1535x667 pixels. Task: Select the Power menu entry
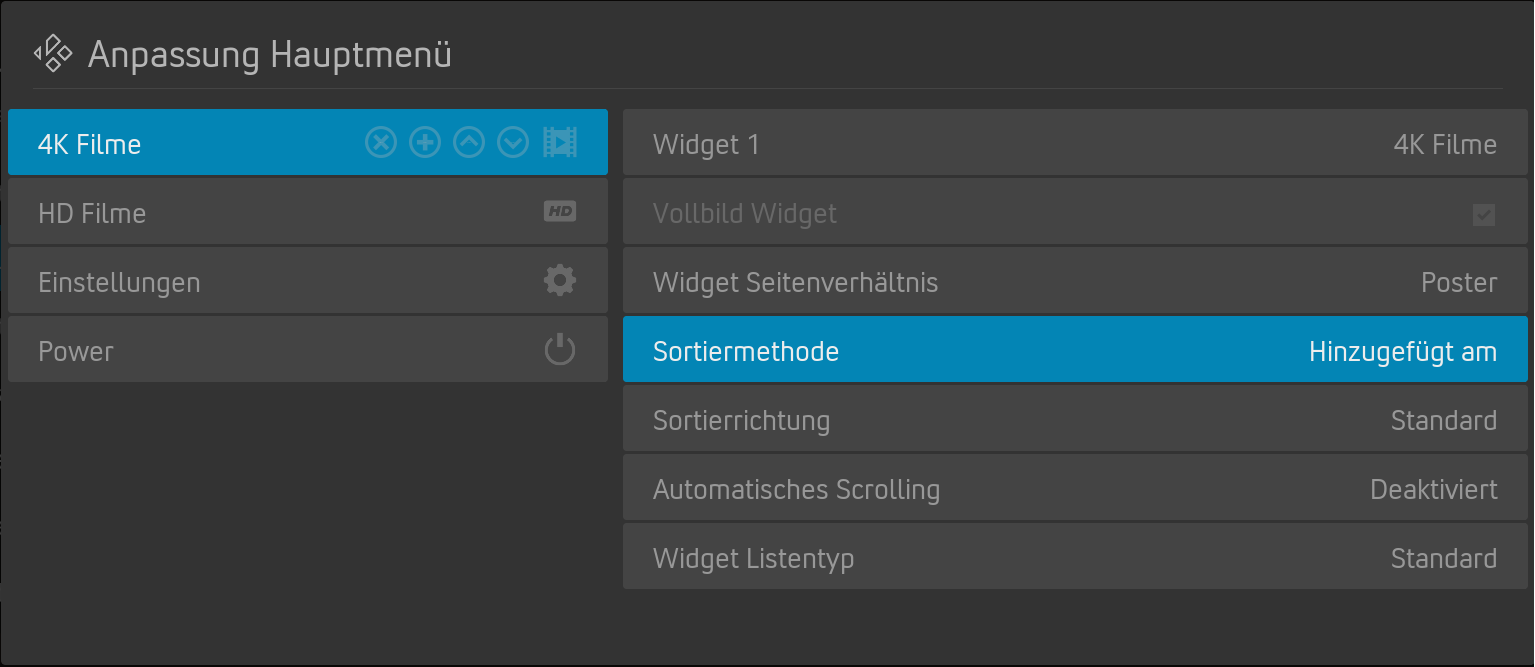point(307,349)
